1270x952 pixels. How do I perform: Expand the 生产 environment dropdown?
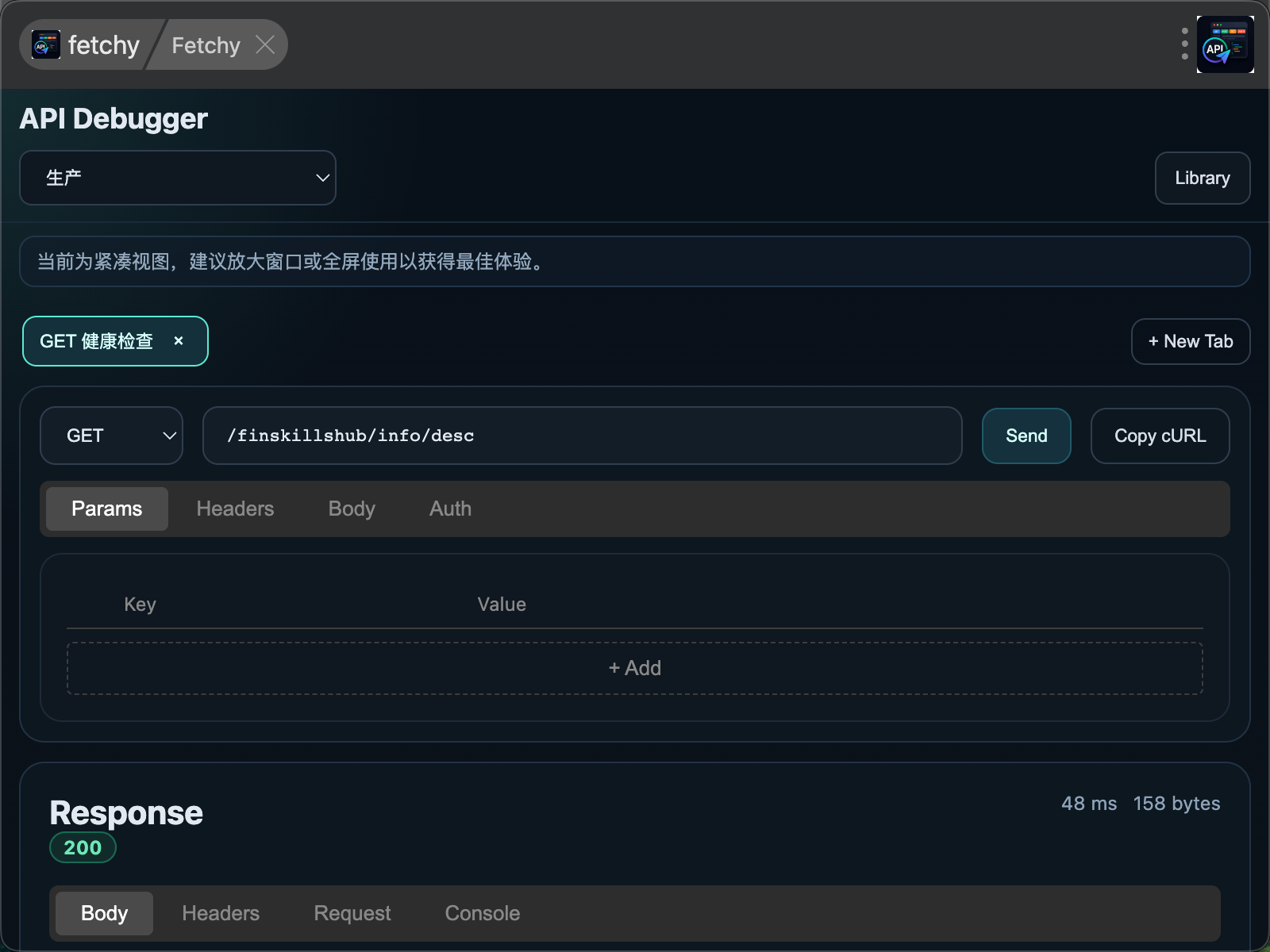coord(178,178)
